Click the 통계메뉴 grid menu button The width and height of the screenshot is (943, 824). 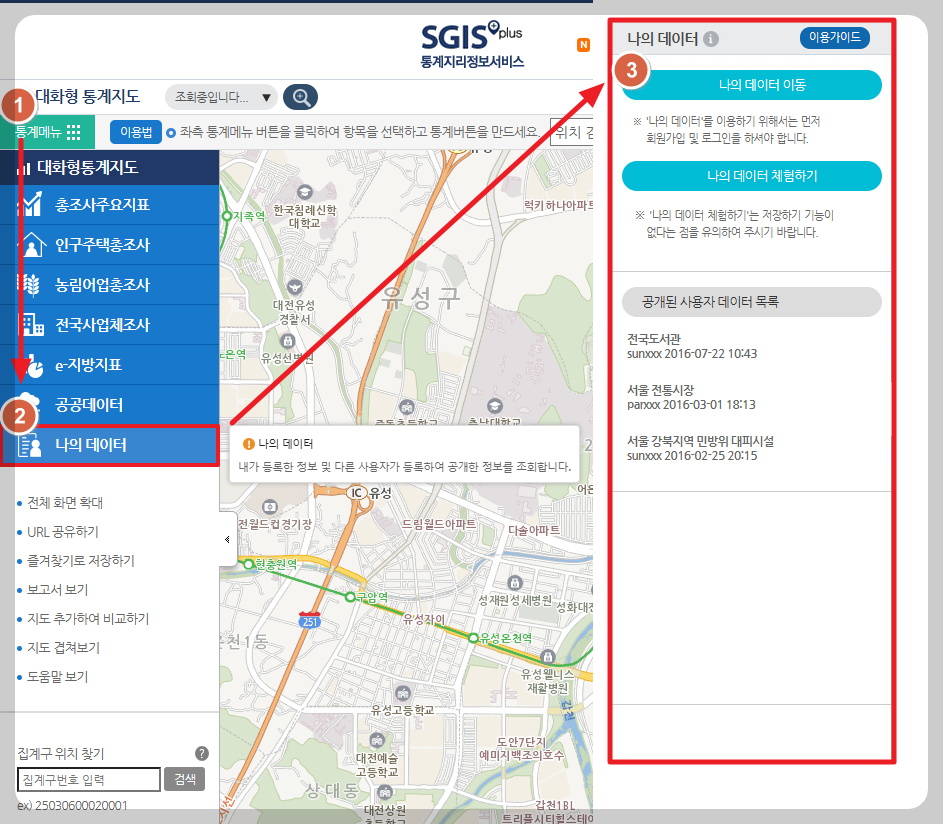click(48, 132)
